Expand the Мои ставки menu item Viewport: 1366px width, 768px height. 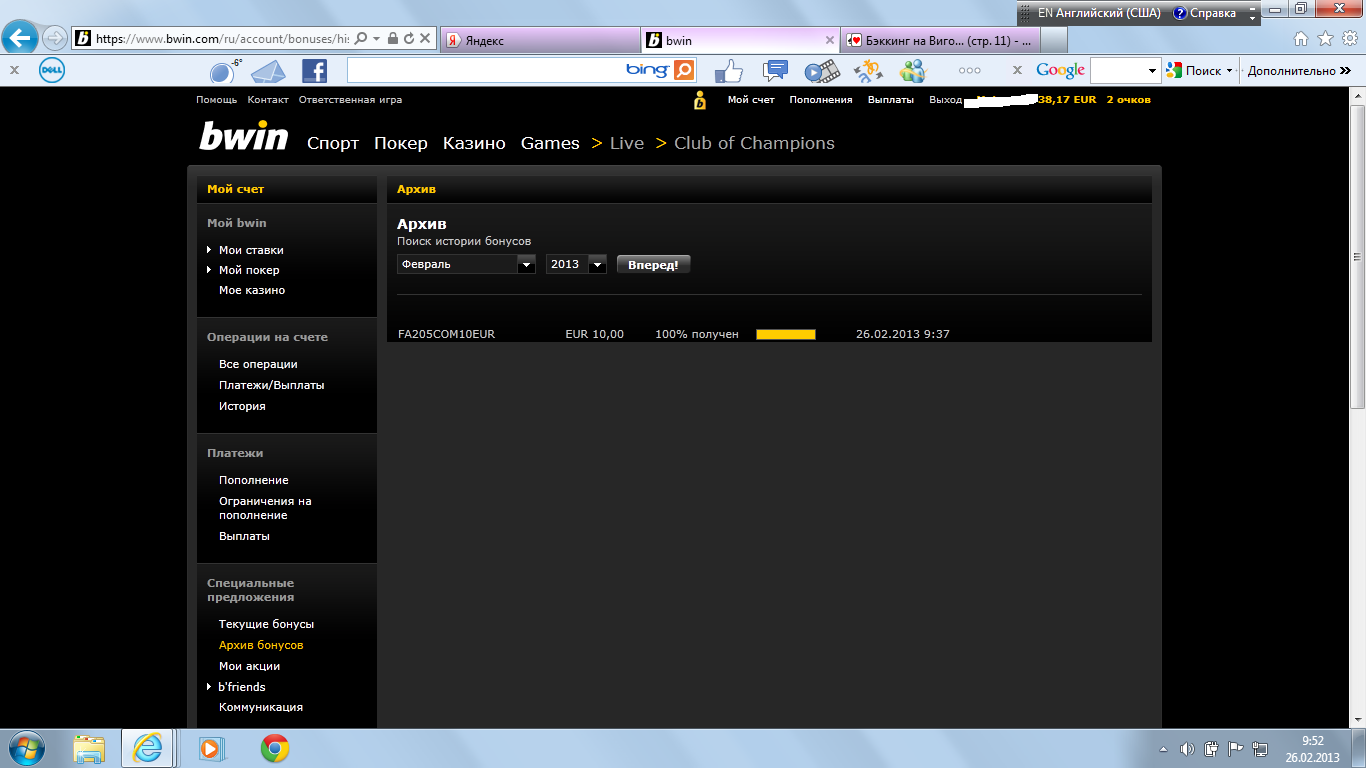click(250, 250)
